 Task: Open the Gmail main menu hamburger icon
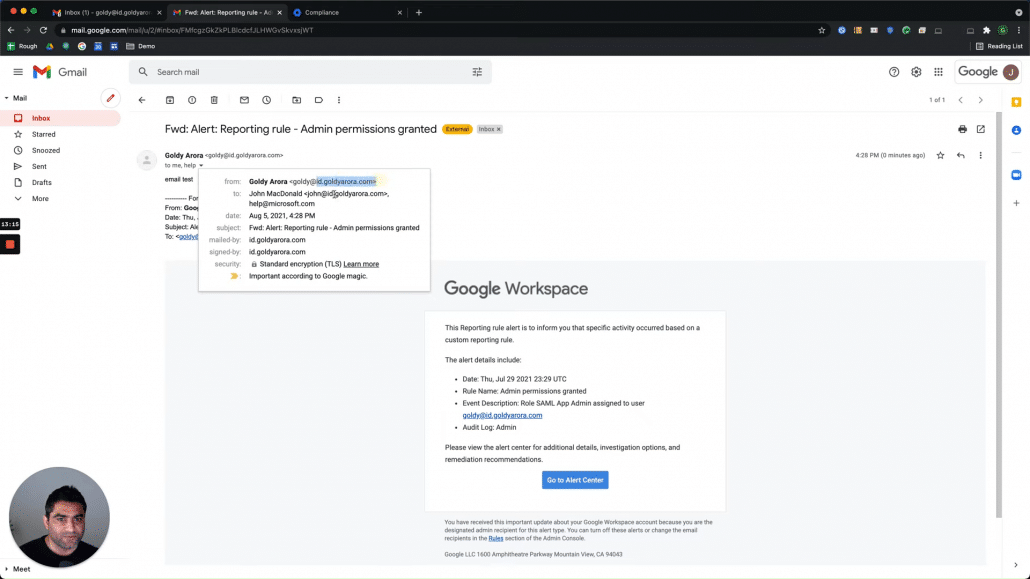[18, 72]
